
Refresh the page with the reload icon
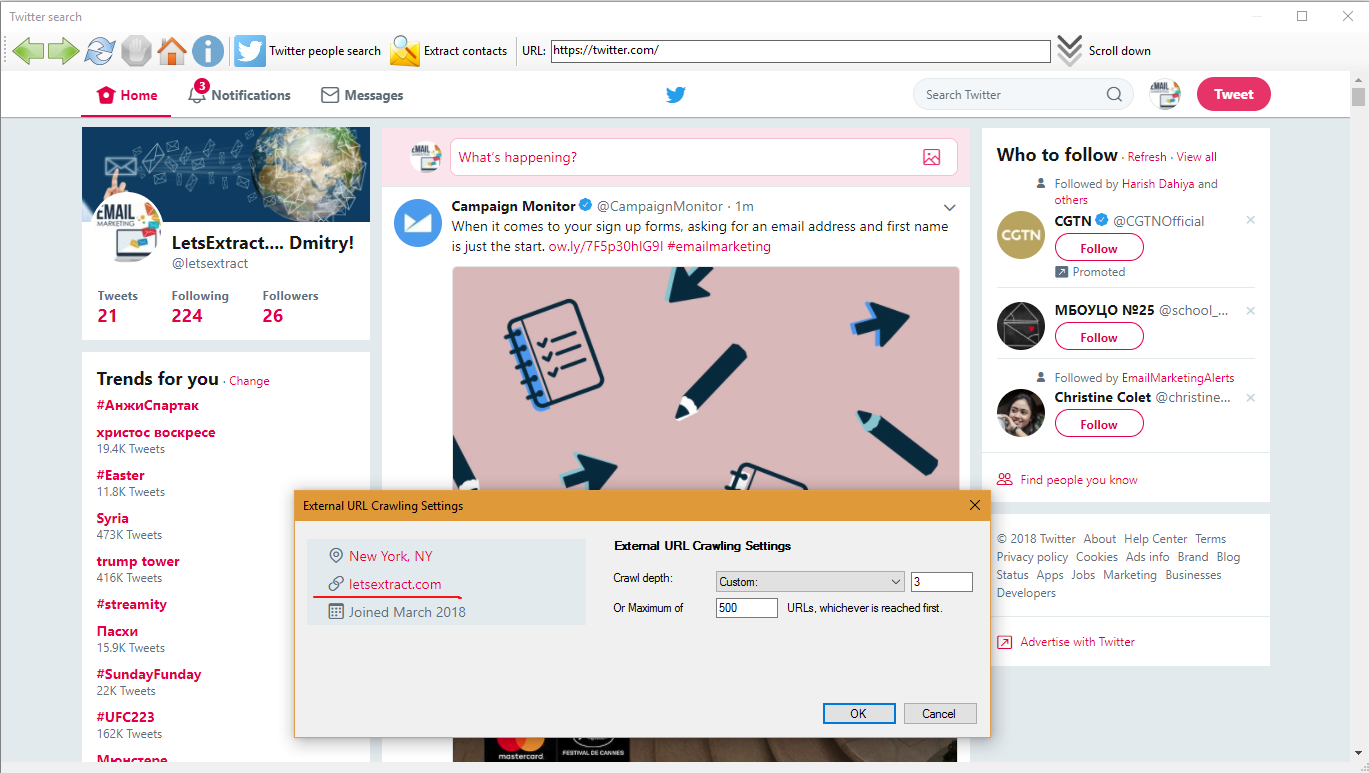pos(100,51)
